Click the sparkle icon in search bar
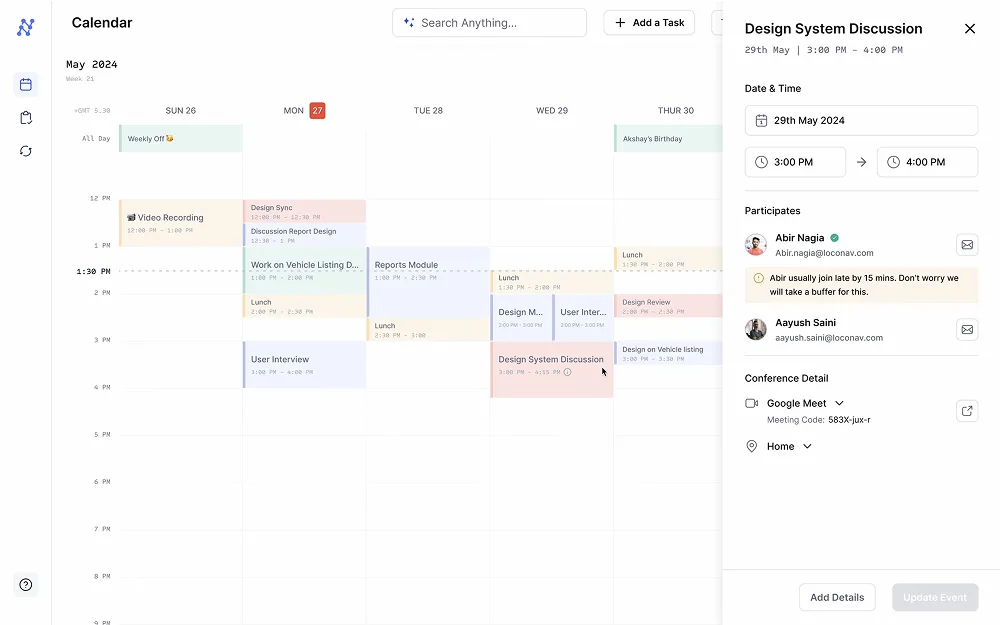Screen dimensions: 1000x625 click(409, 22)
